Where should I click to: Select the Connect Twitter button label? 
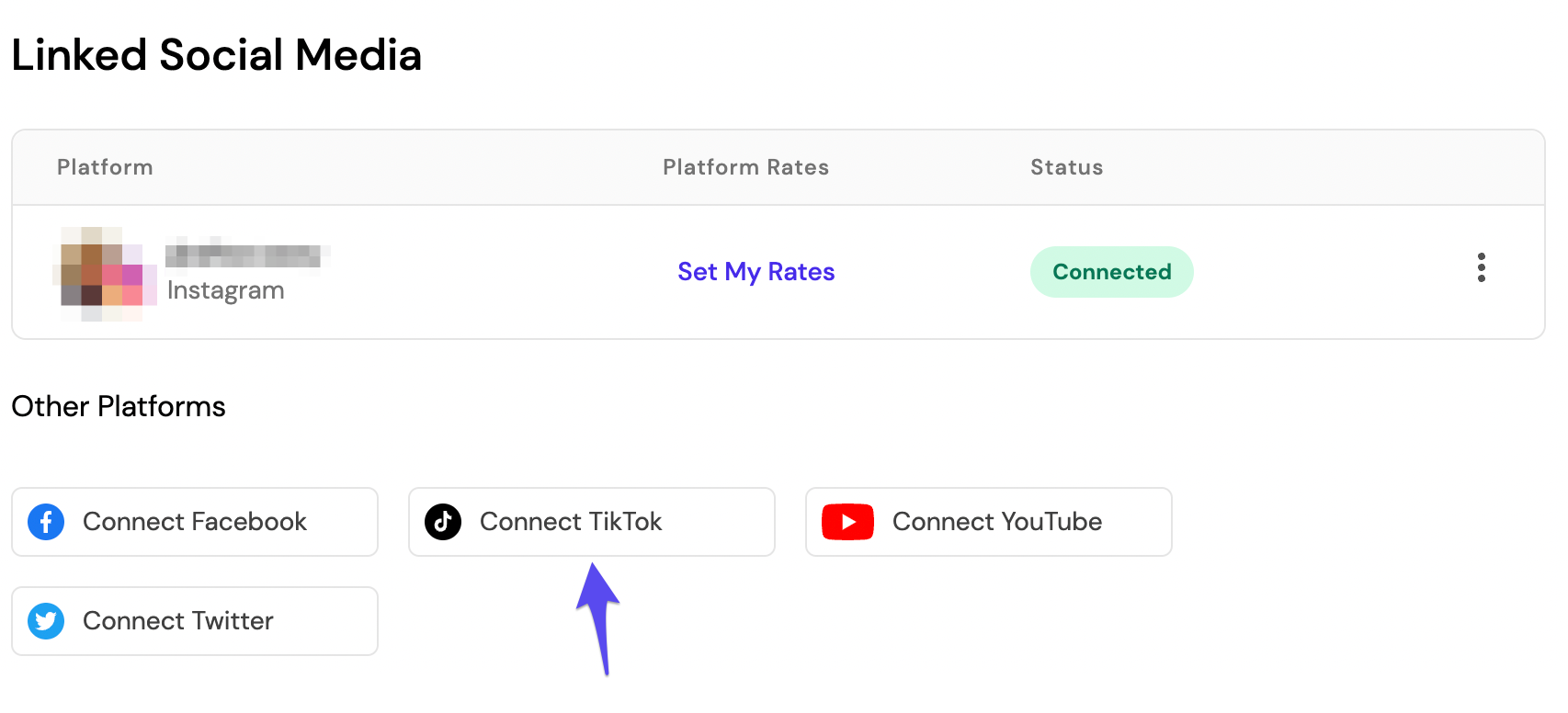coord(178,621)
